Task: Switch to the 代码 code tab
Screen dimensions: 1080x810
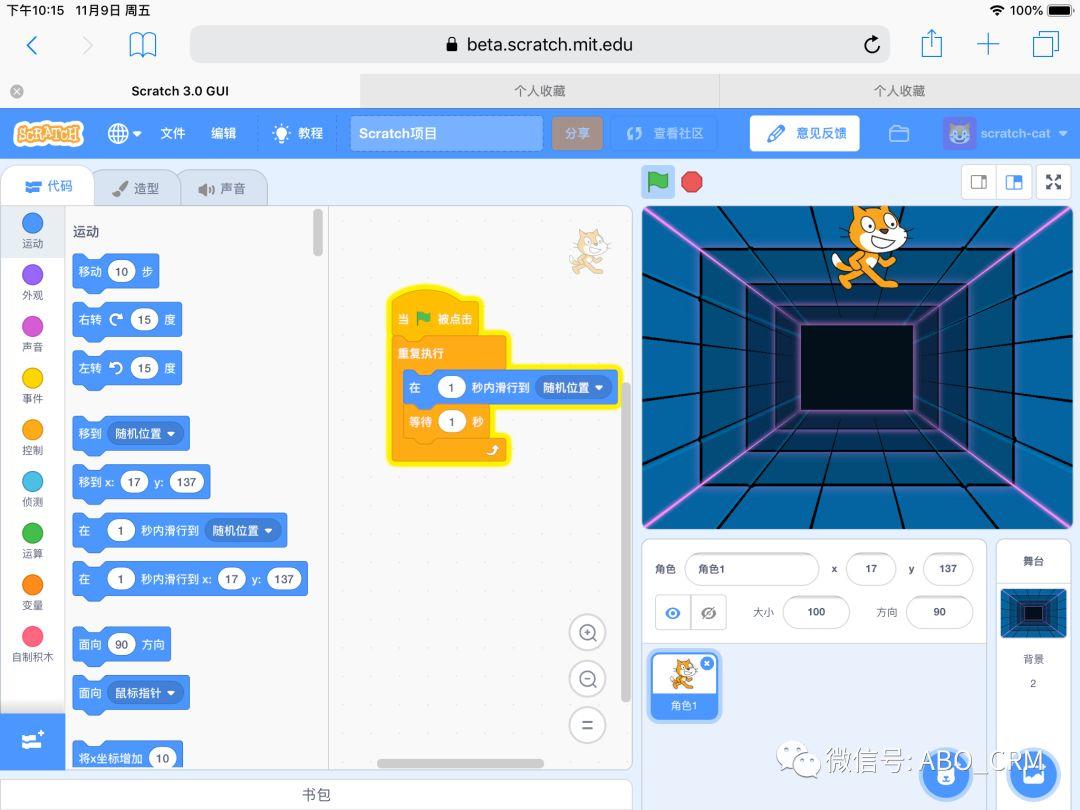Action: tap(48, 186)
